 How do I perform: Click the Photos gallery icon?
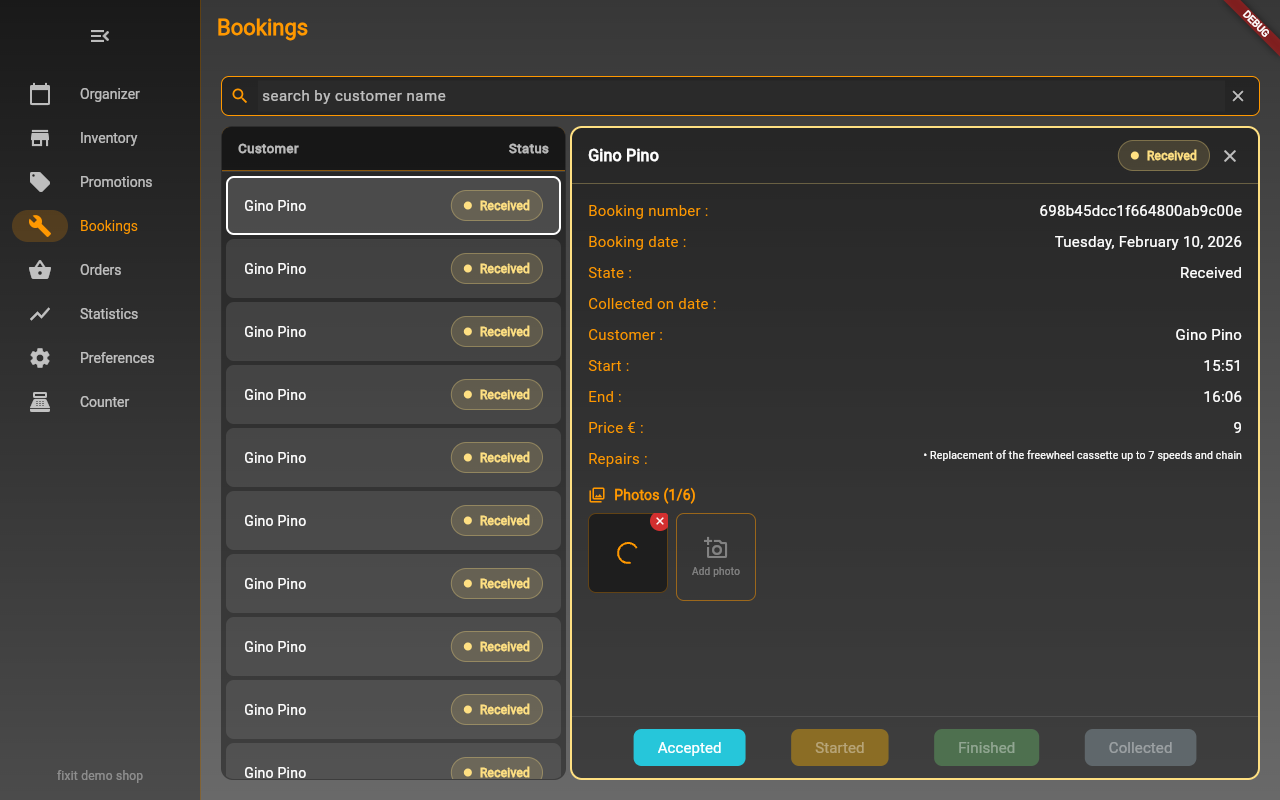(x=597, y=495)
